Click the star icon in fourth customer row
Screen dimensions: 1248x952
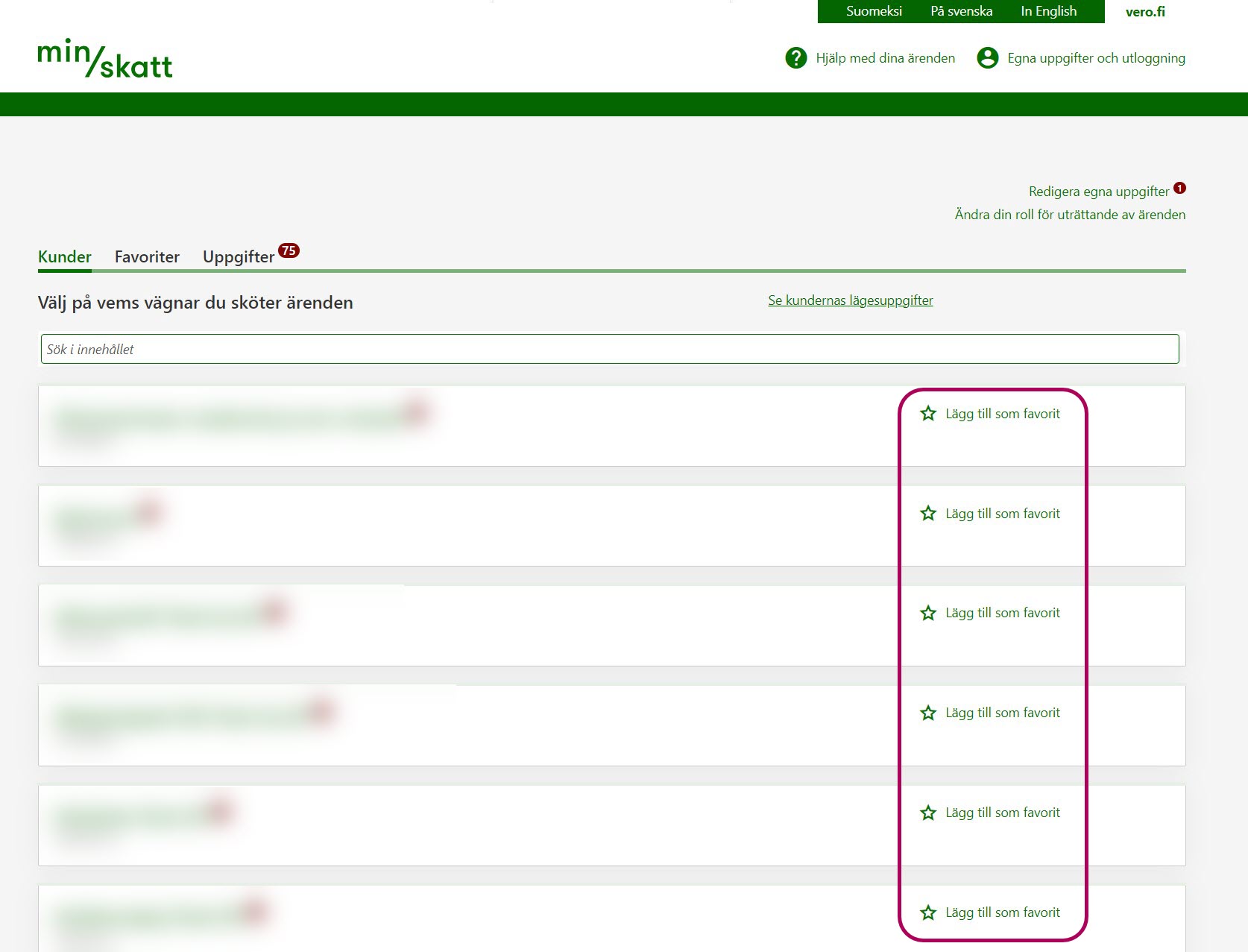pos(927,713)
